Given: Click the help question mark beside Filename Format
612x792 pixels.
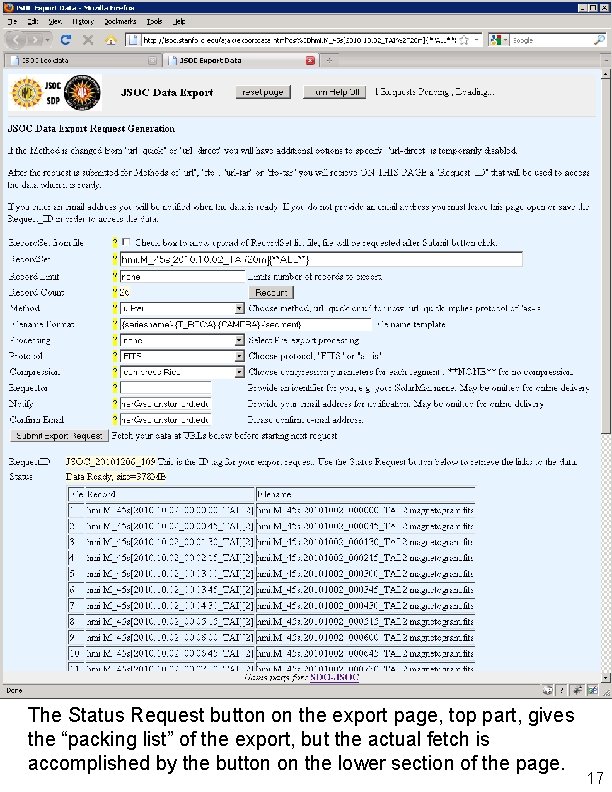Looking at the screenshot, I should [x=115, y=324].
